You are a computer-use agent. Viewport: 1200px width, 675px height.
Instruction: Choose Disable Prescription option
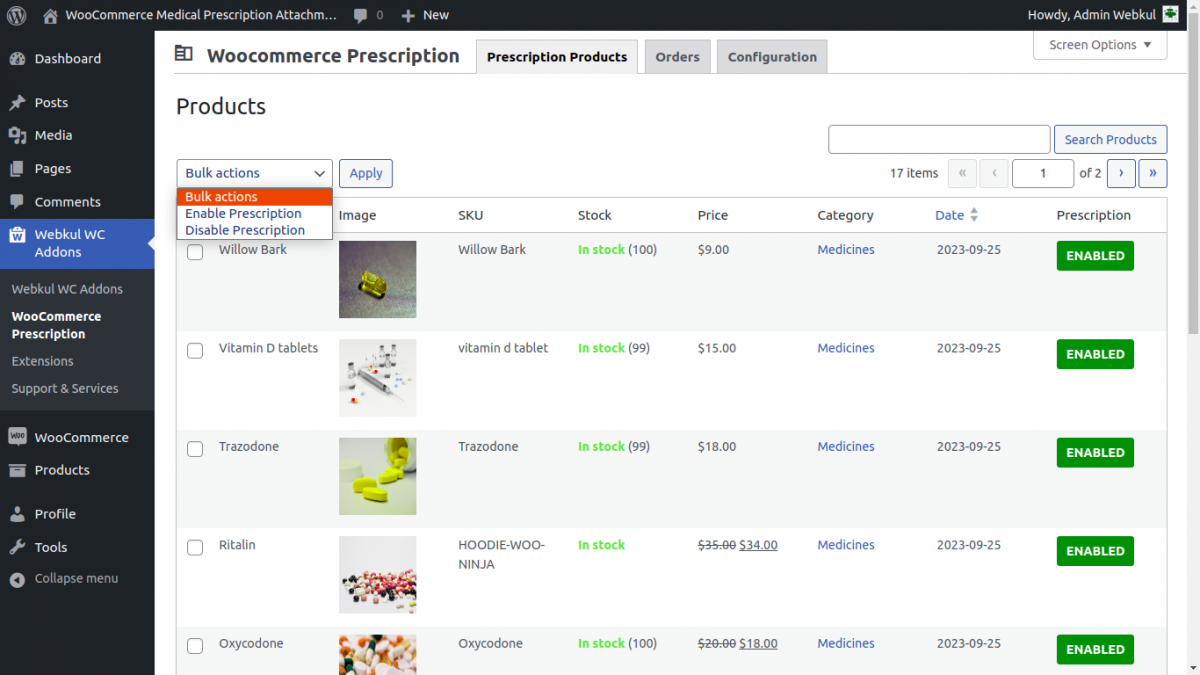254,230
